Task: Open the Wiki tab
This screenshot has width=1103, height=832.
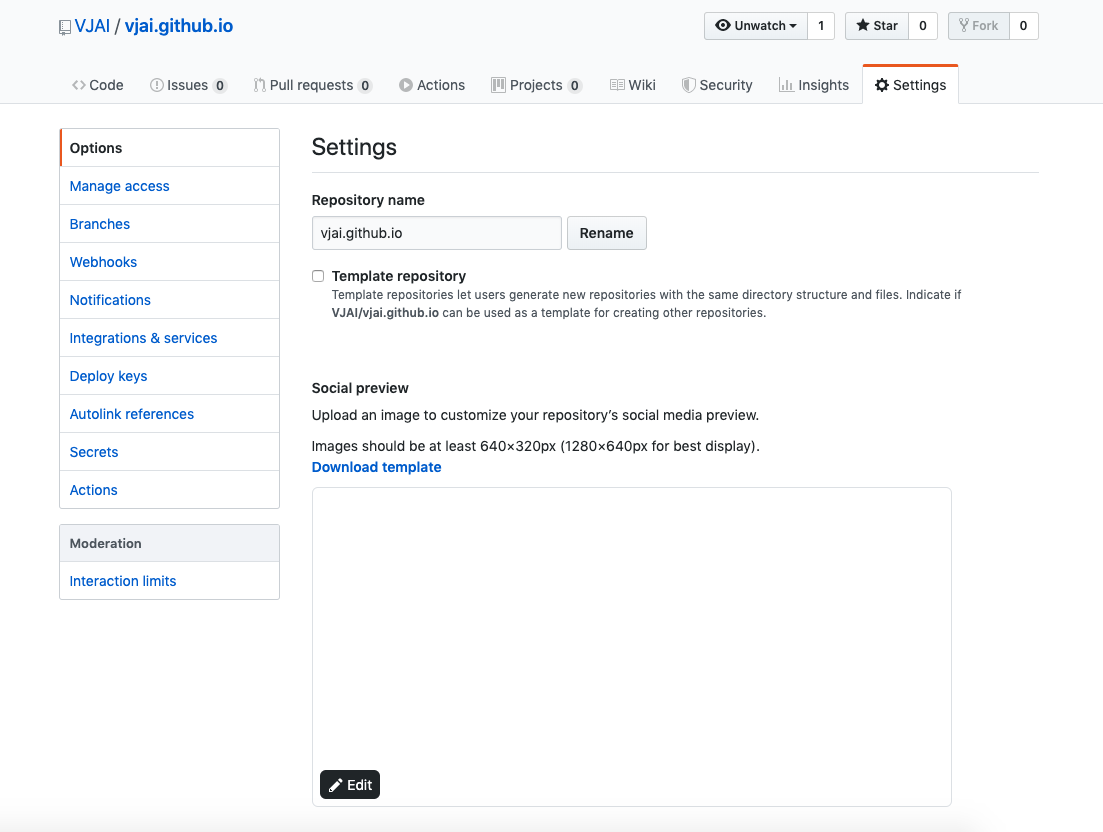Action: pyautogui.click(x=633, y=85)
